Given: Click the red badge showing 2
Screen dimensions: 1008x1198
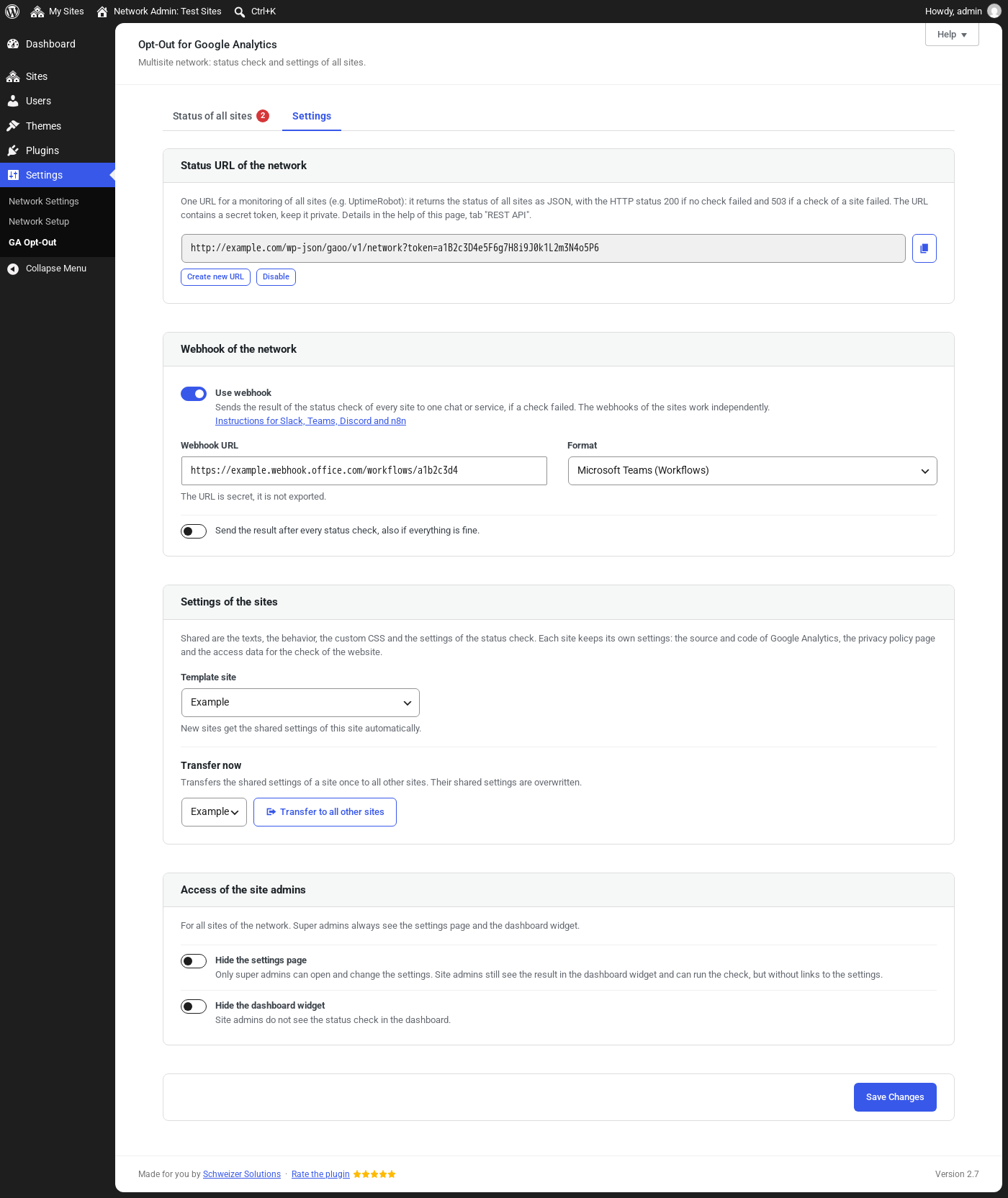Looking at the screenshot, I should click(x=263, y=116).
